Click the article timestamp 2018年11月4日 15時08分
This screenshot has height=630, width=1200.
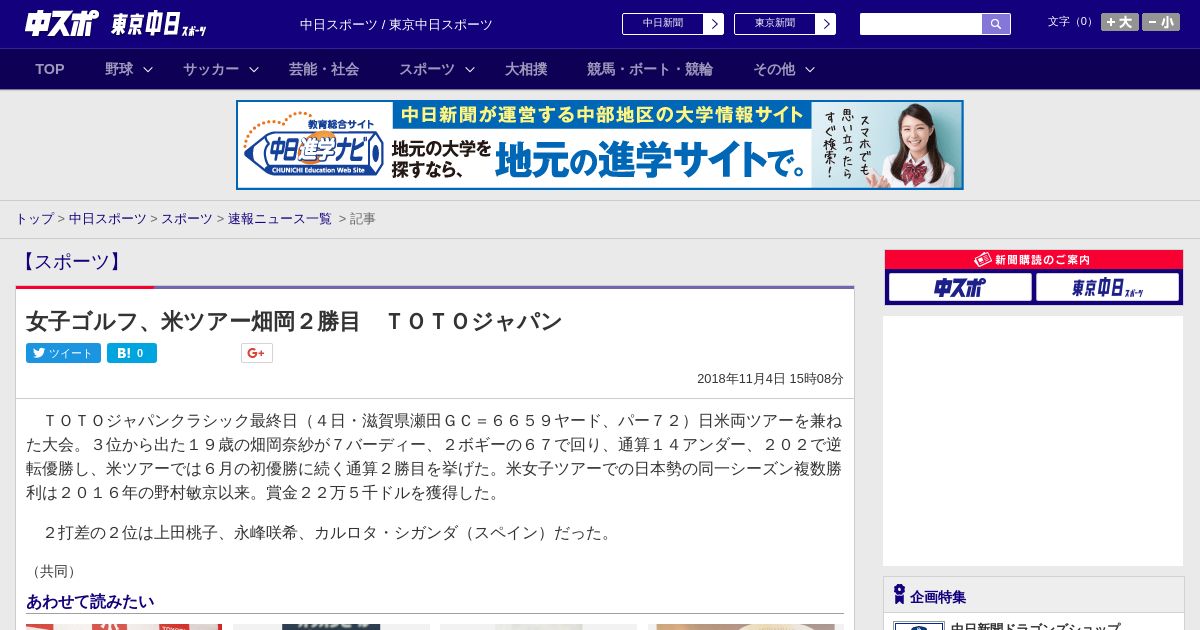click(770, 379)
